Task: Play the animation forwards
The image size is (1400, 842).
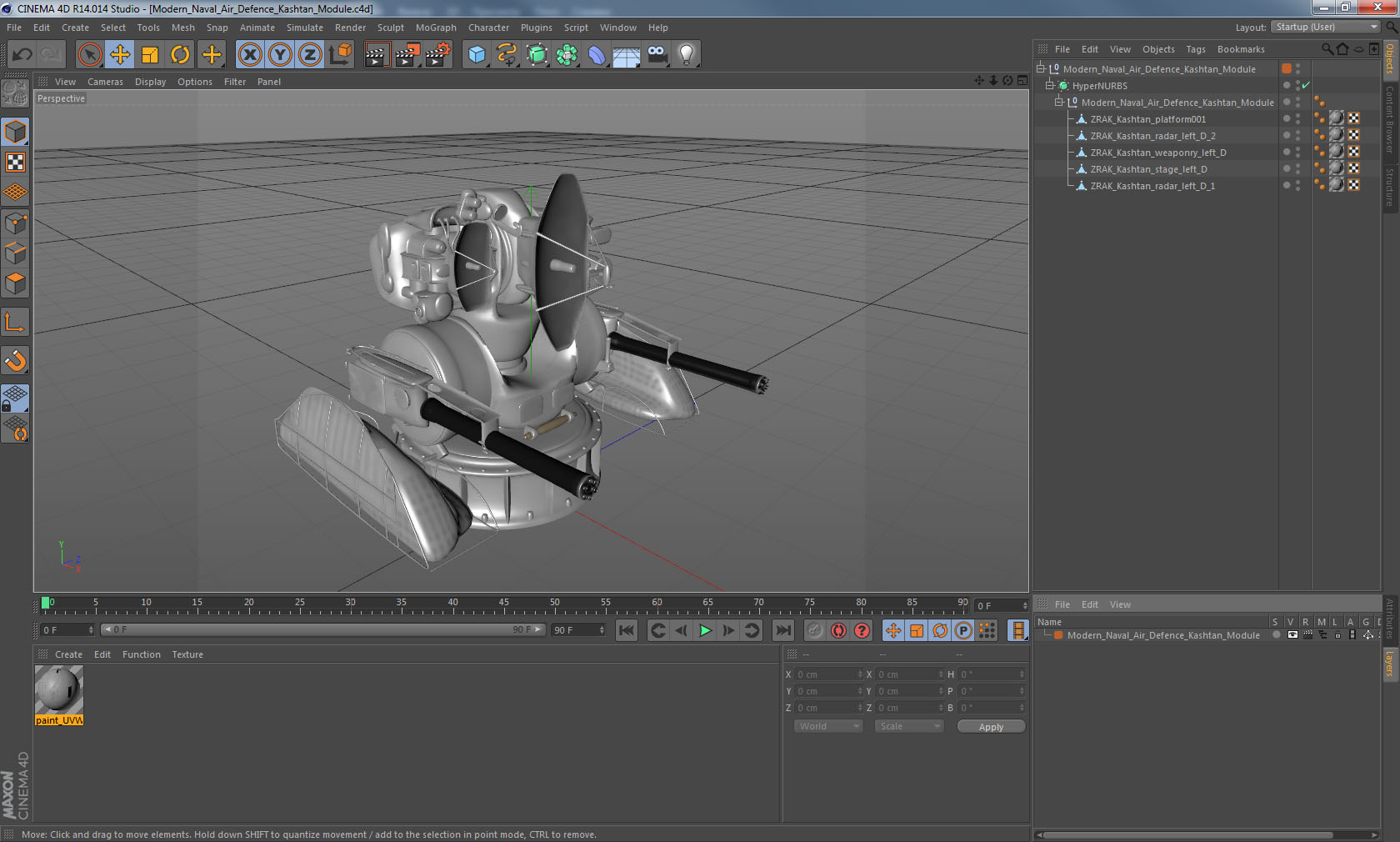Action: point(705,630)
